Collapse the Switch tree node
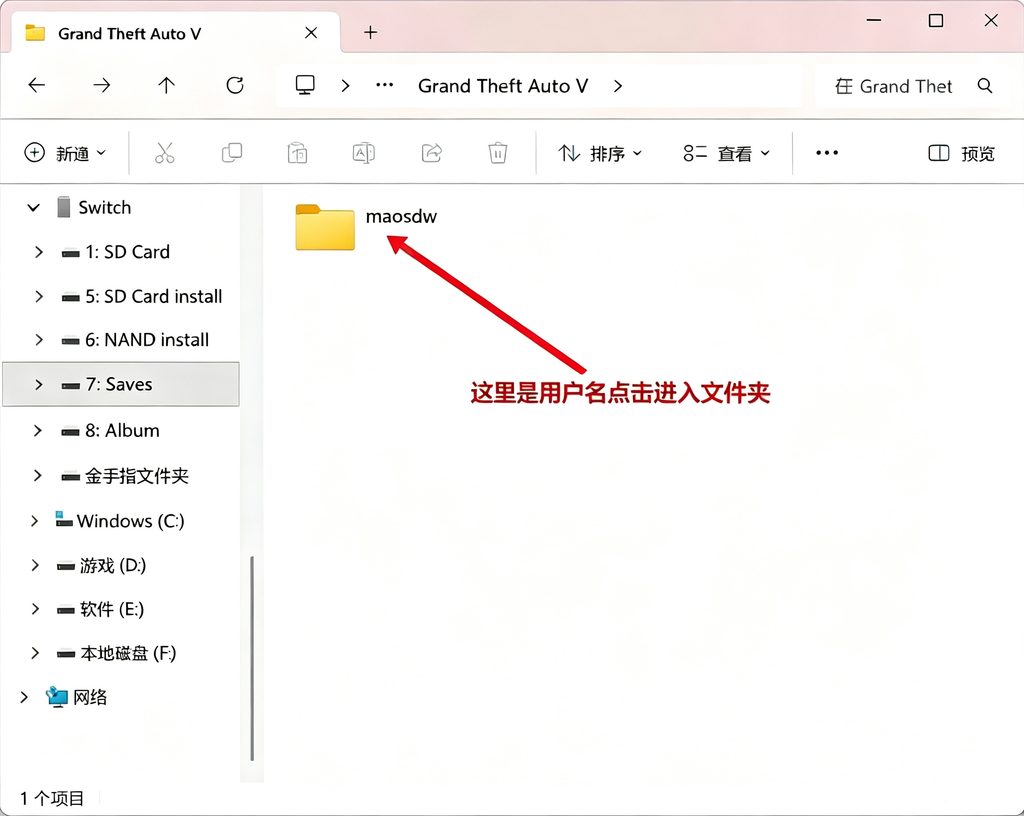This screenshot has height=816, width=1024. click(33, 208)
